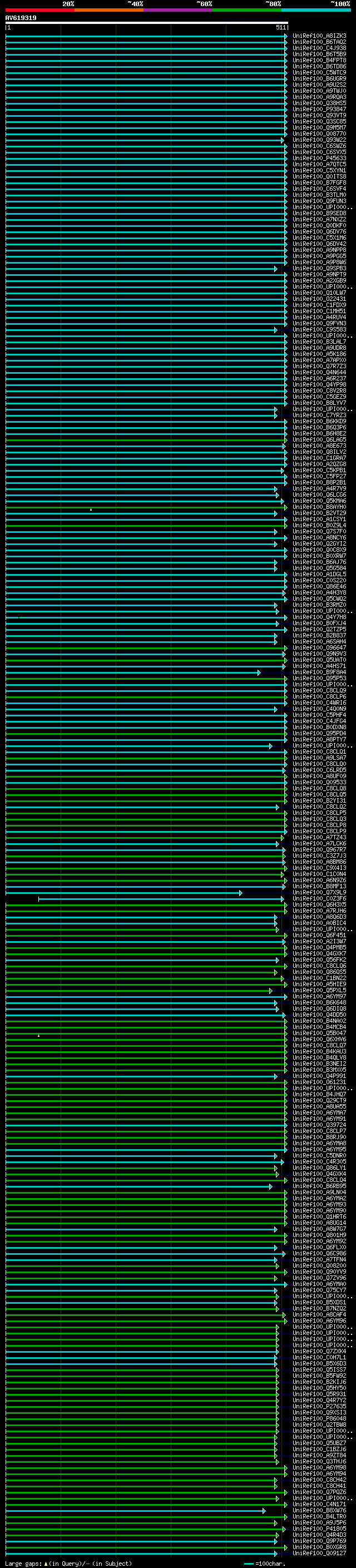Select hit UniRef100_Q9M5M7

(319, 128)
